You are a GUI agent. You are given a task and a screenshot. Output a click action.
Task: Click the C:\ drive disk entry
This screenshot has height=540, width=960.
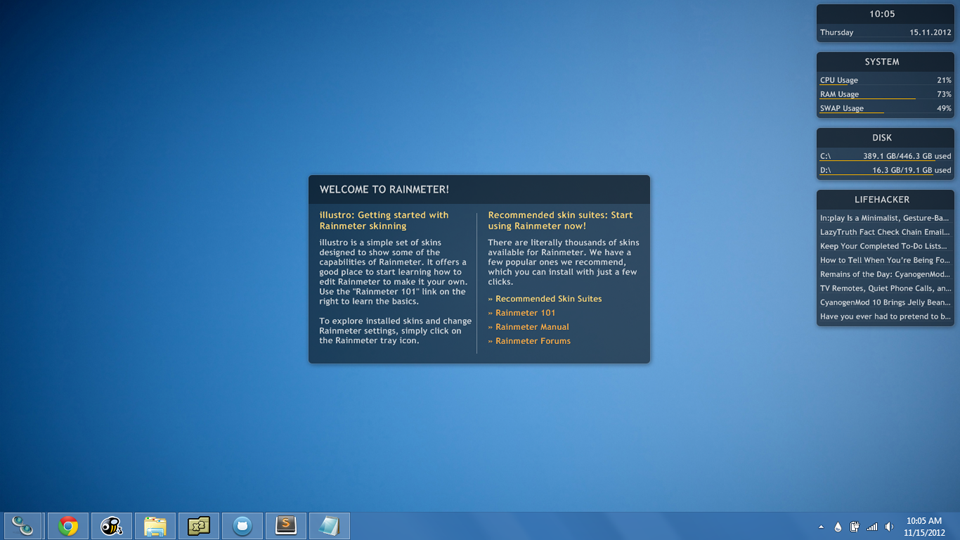click(x=885, y=156)
